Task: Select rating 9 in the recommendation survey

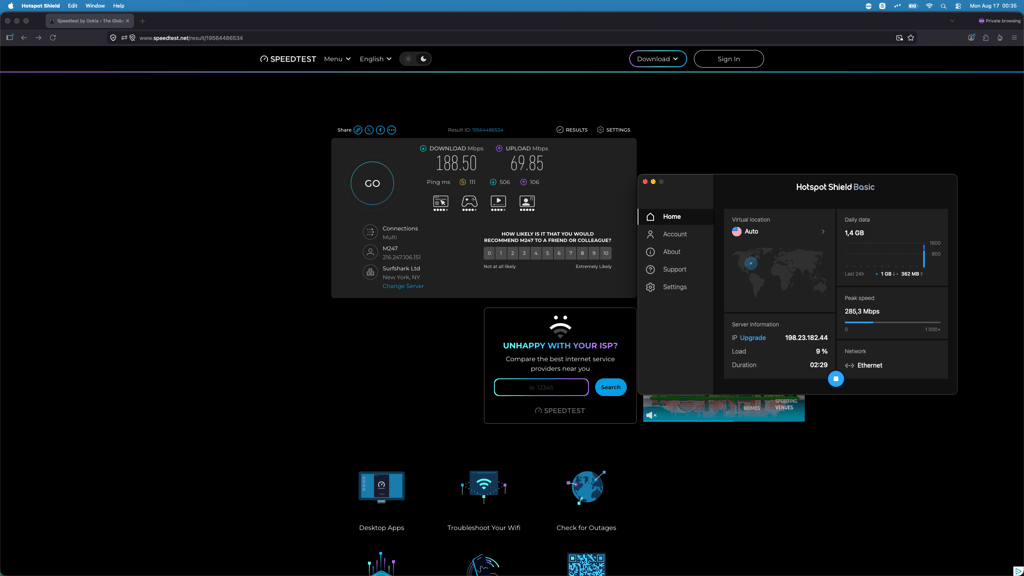Action: [x=594, y=253]
